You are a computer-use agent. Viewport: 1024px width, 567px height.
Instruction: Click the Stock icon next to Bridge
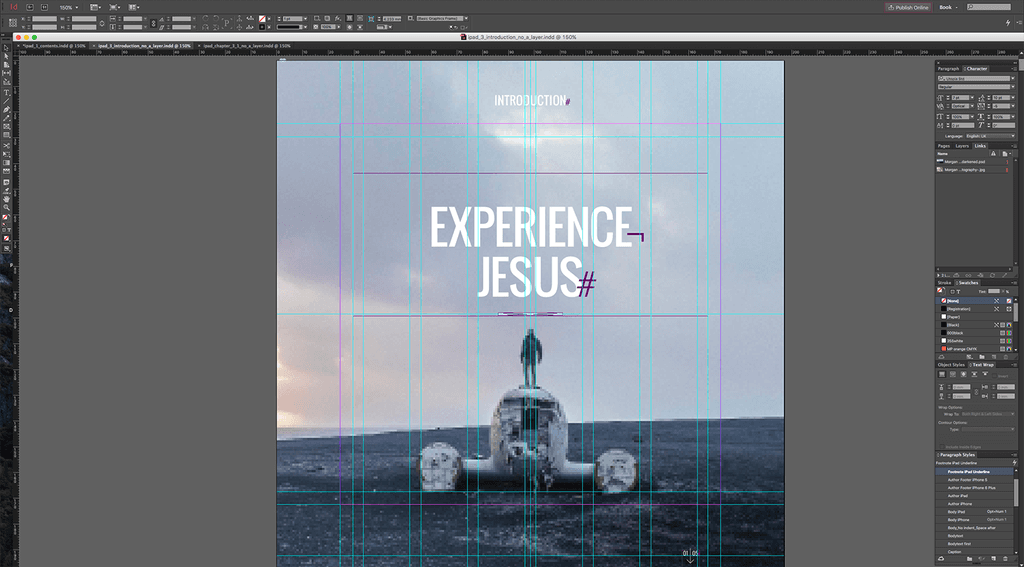click(x=44, y=7)
